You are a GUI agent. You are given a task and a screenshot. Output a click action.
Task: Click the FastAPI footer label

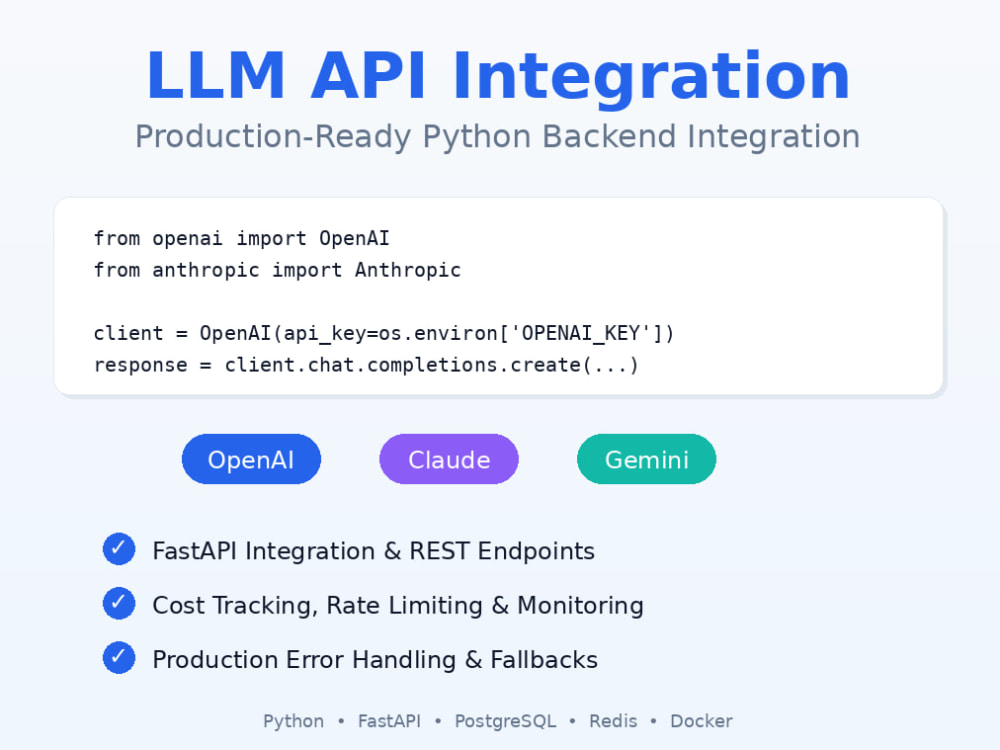[x=389, y=721]
